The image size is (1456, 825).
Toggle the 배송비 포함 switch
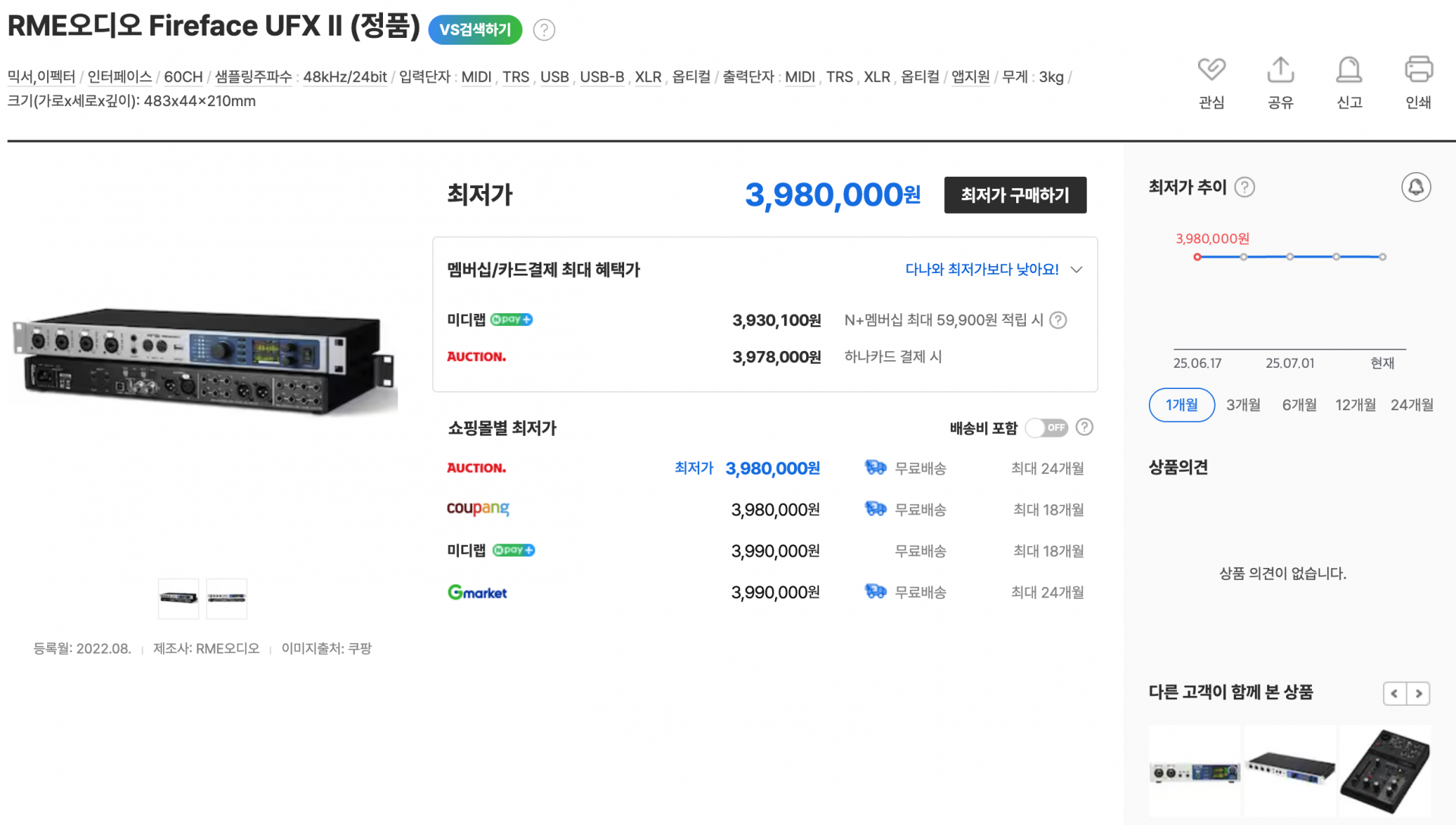[1046, 428]
